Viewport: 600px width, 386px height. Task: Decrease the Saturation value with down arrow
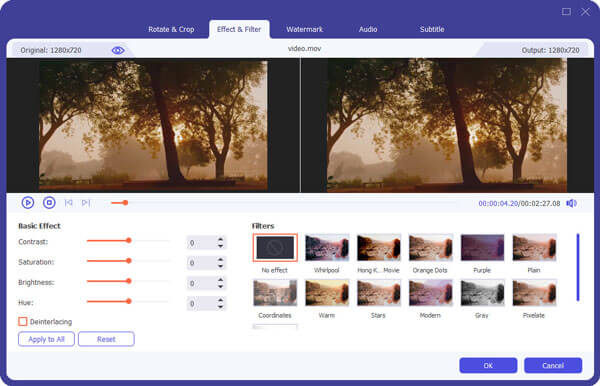[220, 266]
